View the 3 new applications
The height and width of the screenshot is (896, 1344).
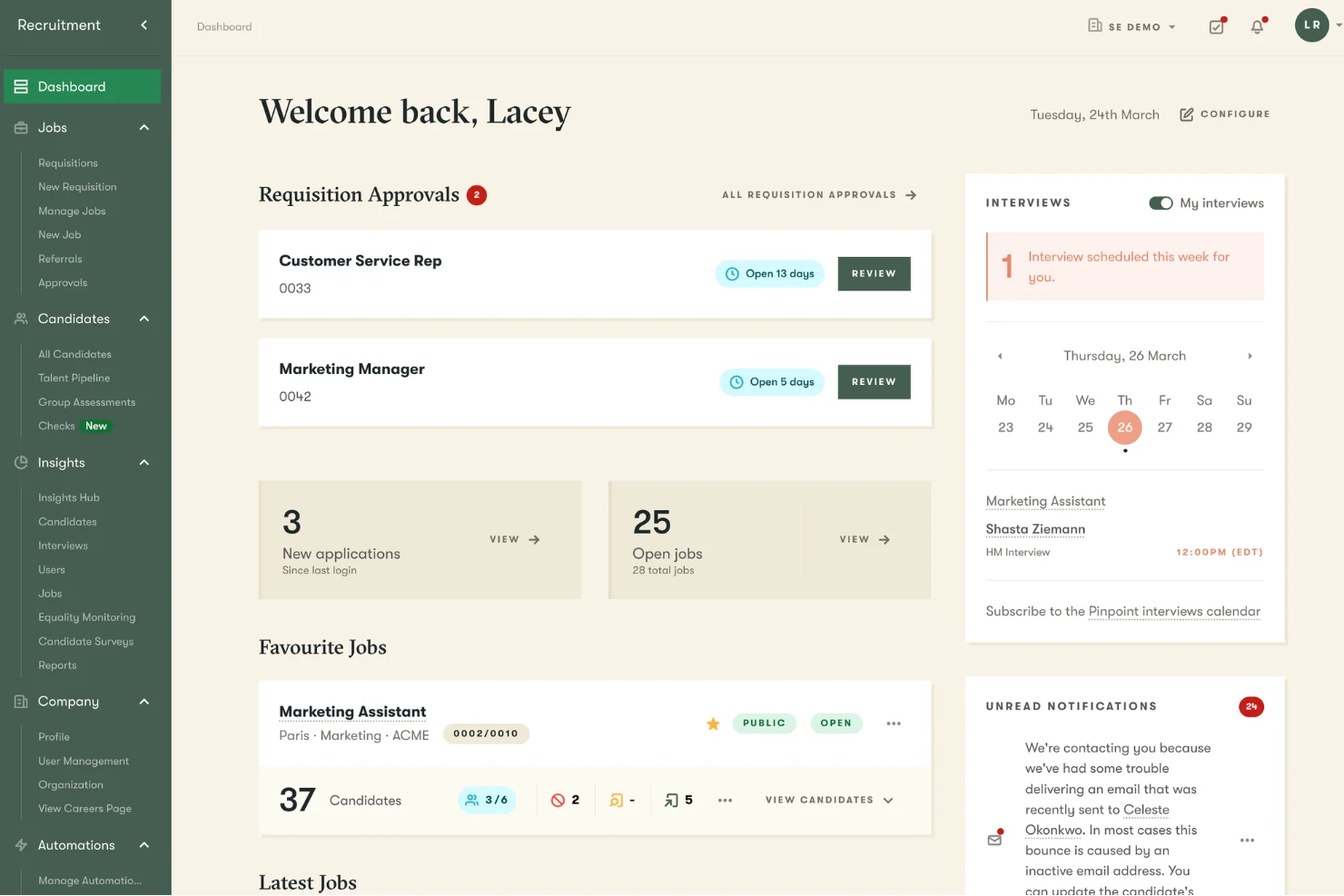click(x=515, y=540)
